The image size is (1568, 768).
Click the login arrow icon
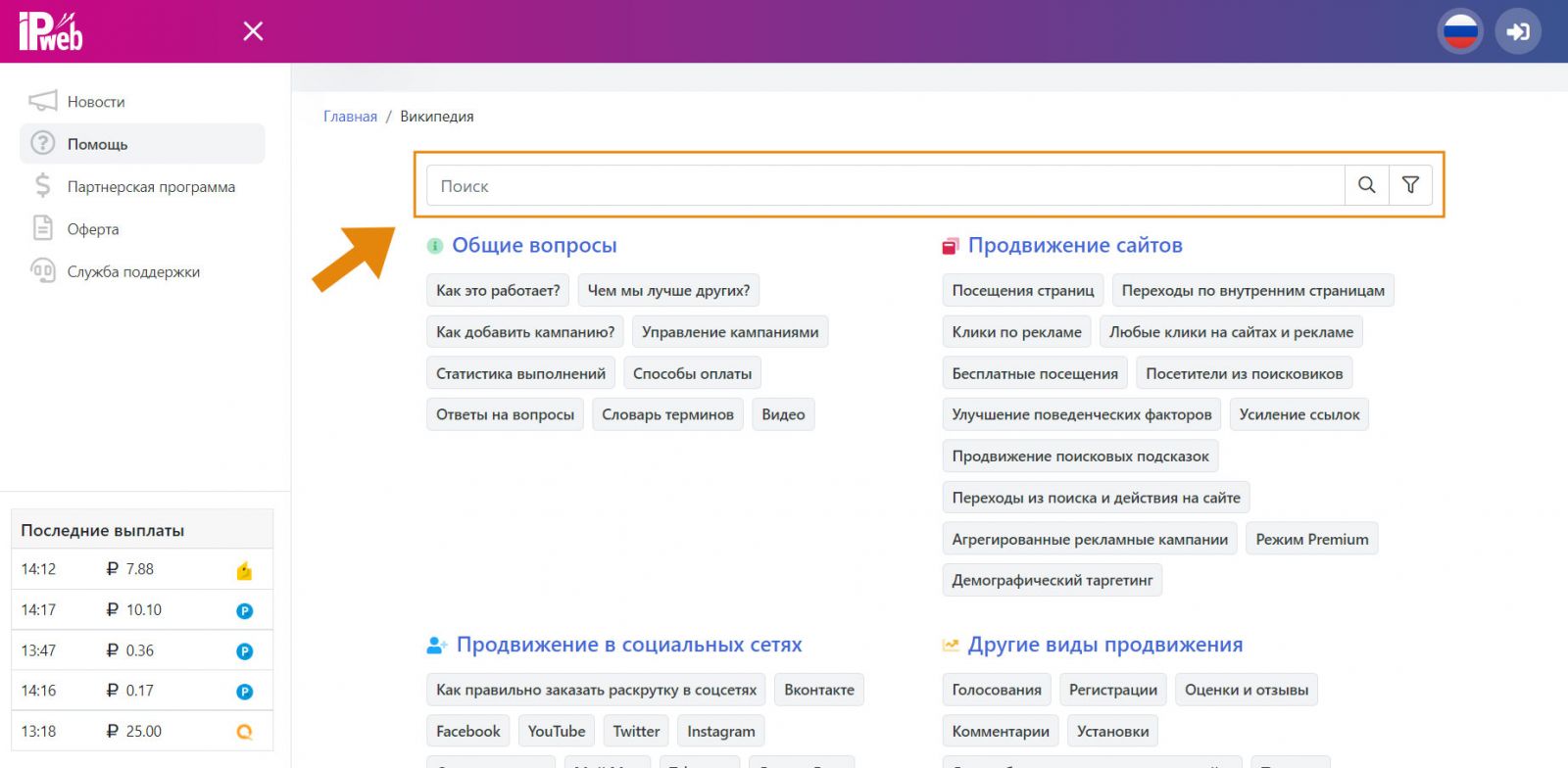(1517, 31)
